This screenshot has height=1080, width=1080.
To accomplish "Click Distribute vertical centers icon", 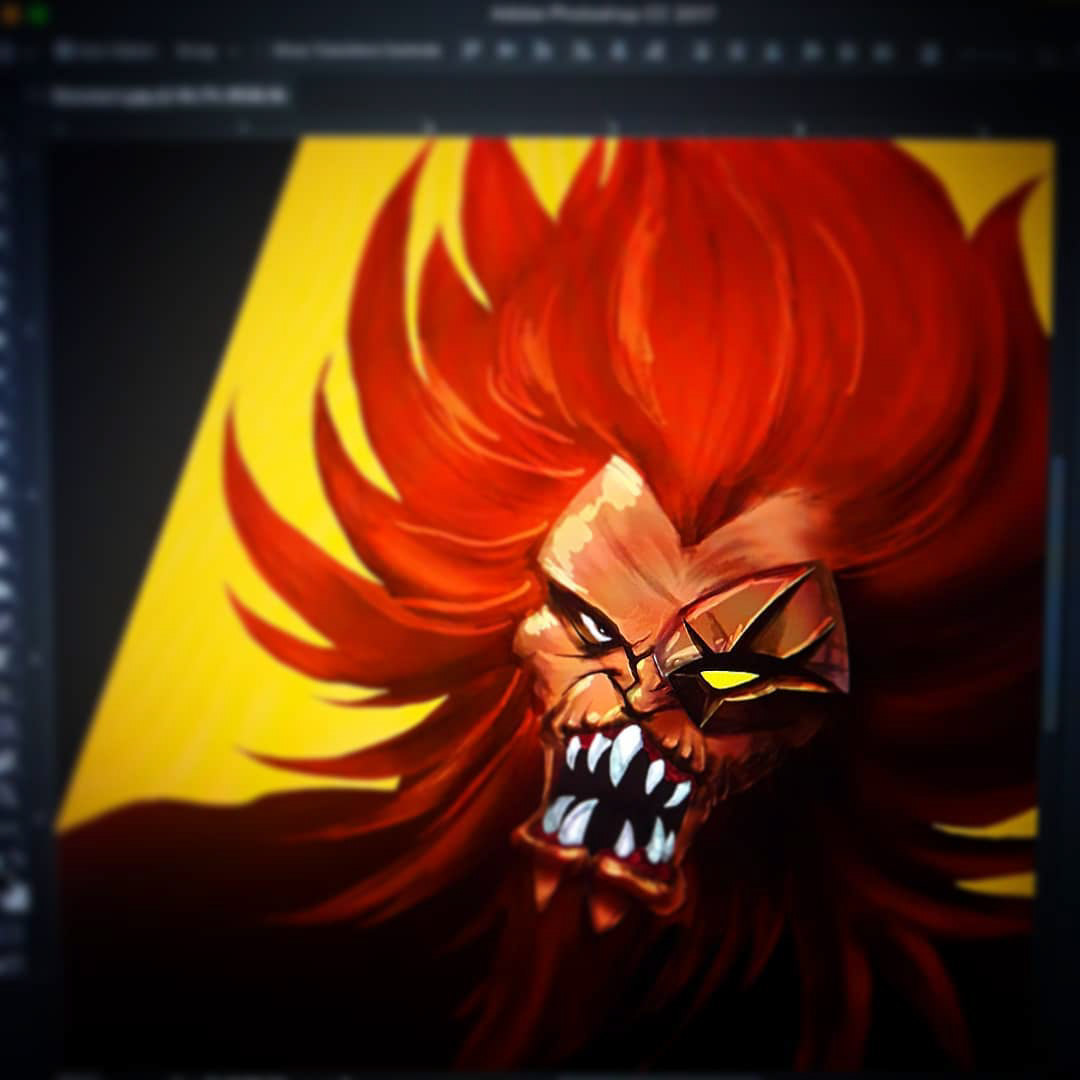I will pyautogui.click(x=736, y=52).
